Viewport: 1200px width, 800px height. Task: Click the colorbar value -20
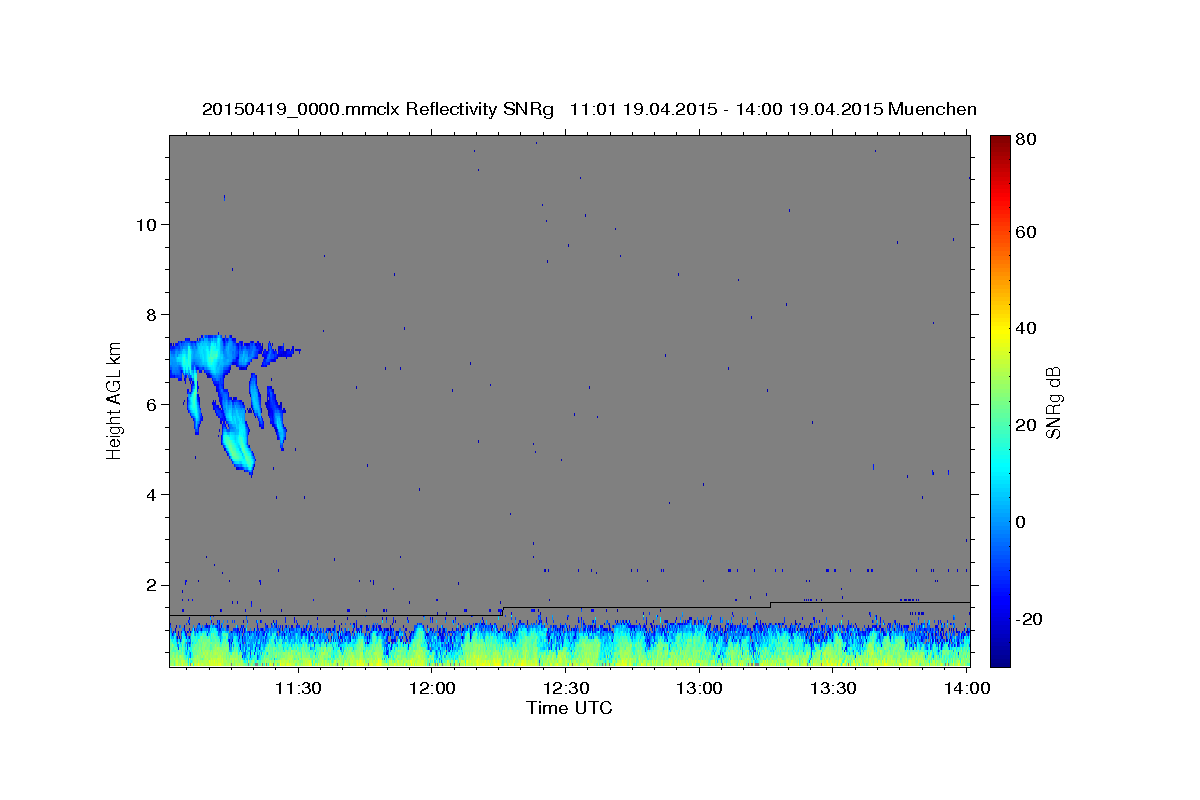[1029, 619]
